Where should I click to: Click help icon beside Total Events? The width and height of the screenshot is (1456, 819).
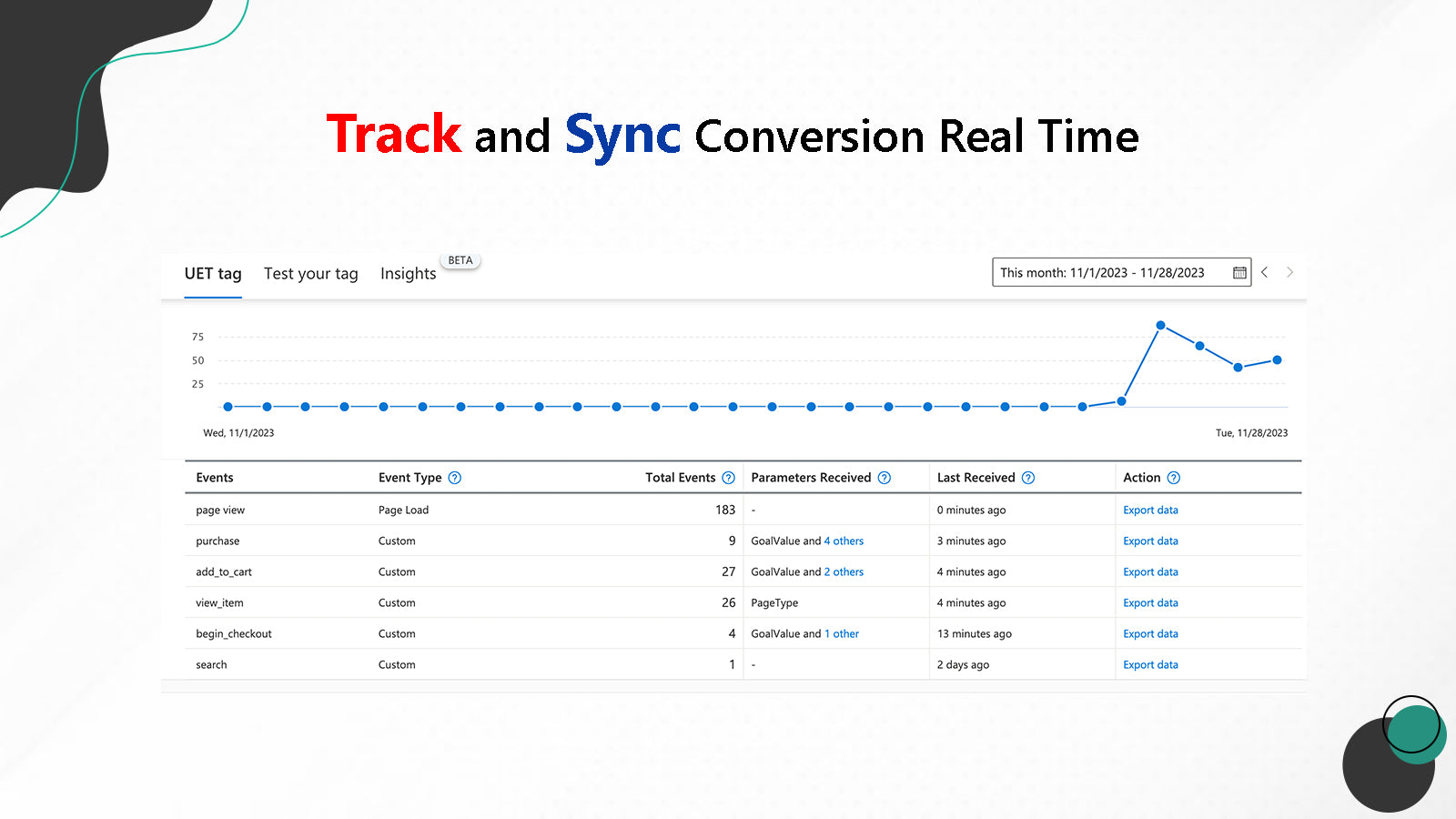point(728,478)
